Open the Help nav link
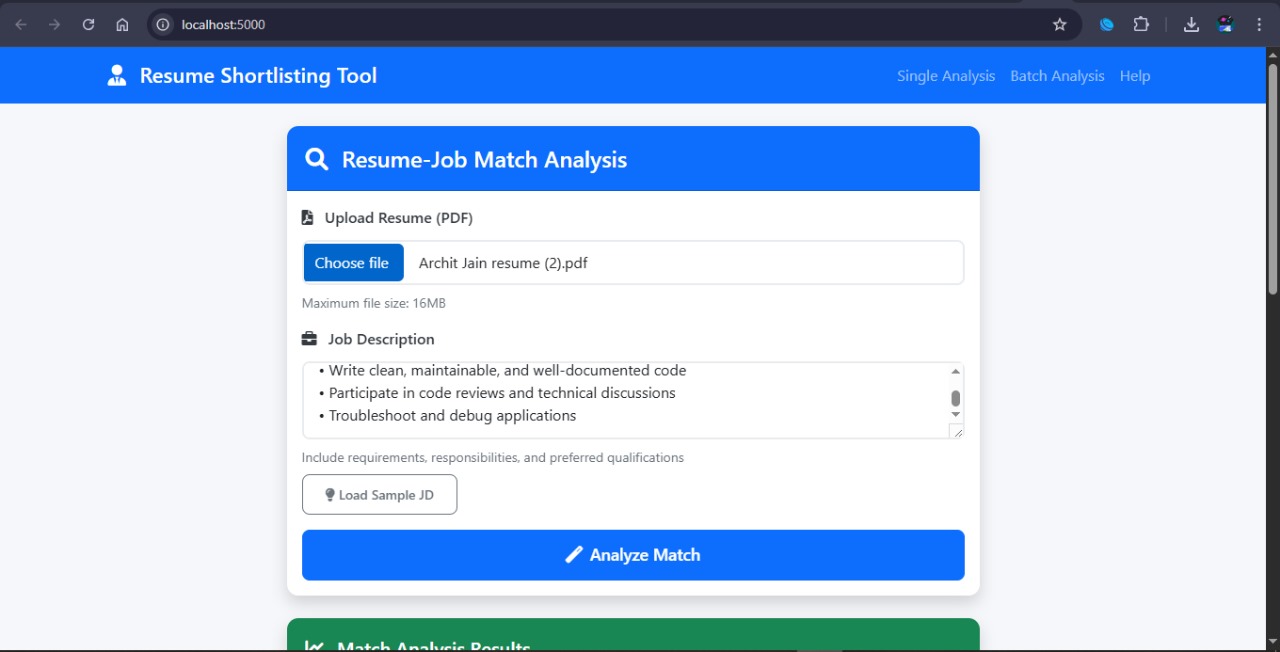Image resolution: width=1280 pixels, height=652 pixels. click(1134, 76)
